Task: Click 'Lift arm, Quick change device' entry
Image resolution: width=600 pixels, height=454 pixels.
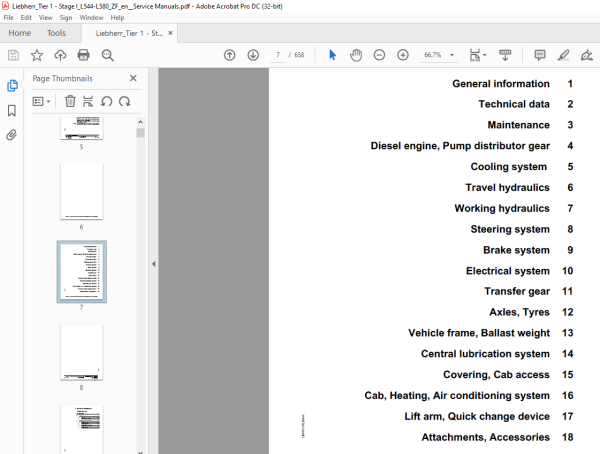Action: tap(477, 416)
